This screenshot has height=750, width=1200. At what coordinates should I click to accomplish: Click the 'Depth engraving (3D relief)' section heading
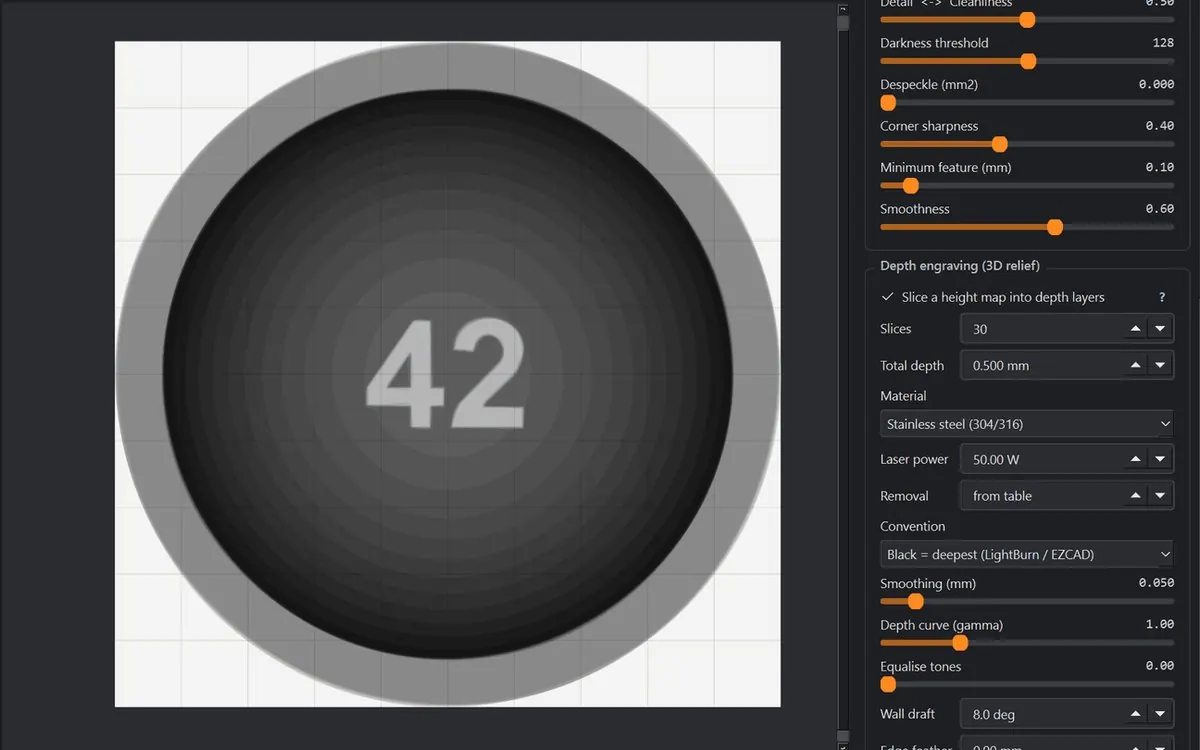pos(960,266)
